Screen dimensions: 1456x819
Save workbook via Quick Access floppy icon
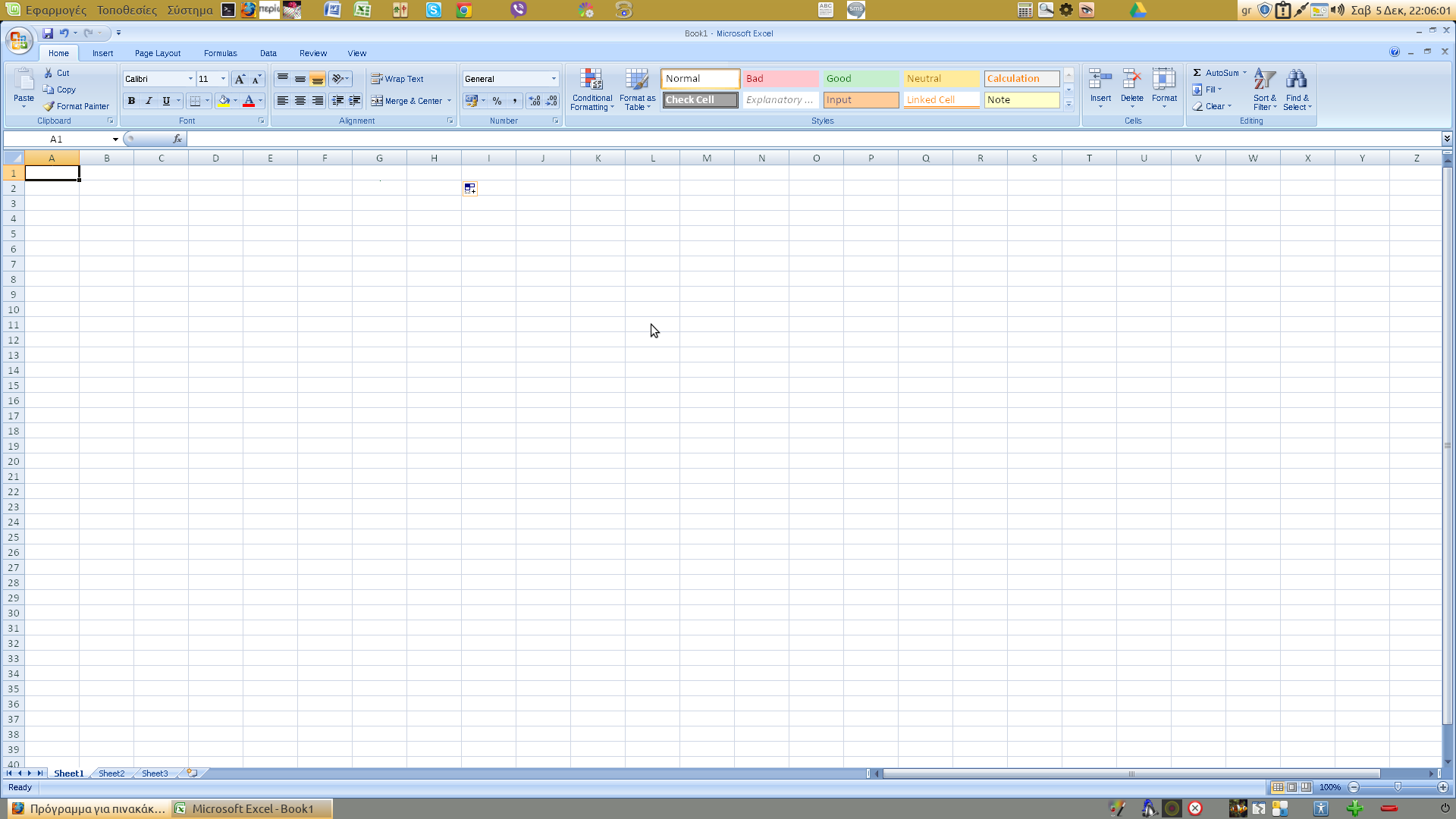pyautogui.click(x=48, y=33)
